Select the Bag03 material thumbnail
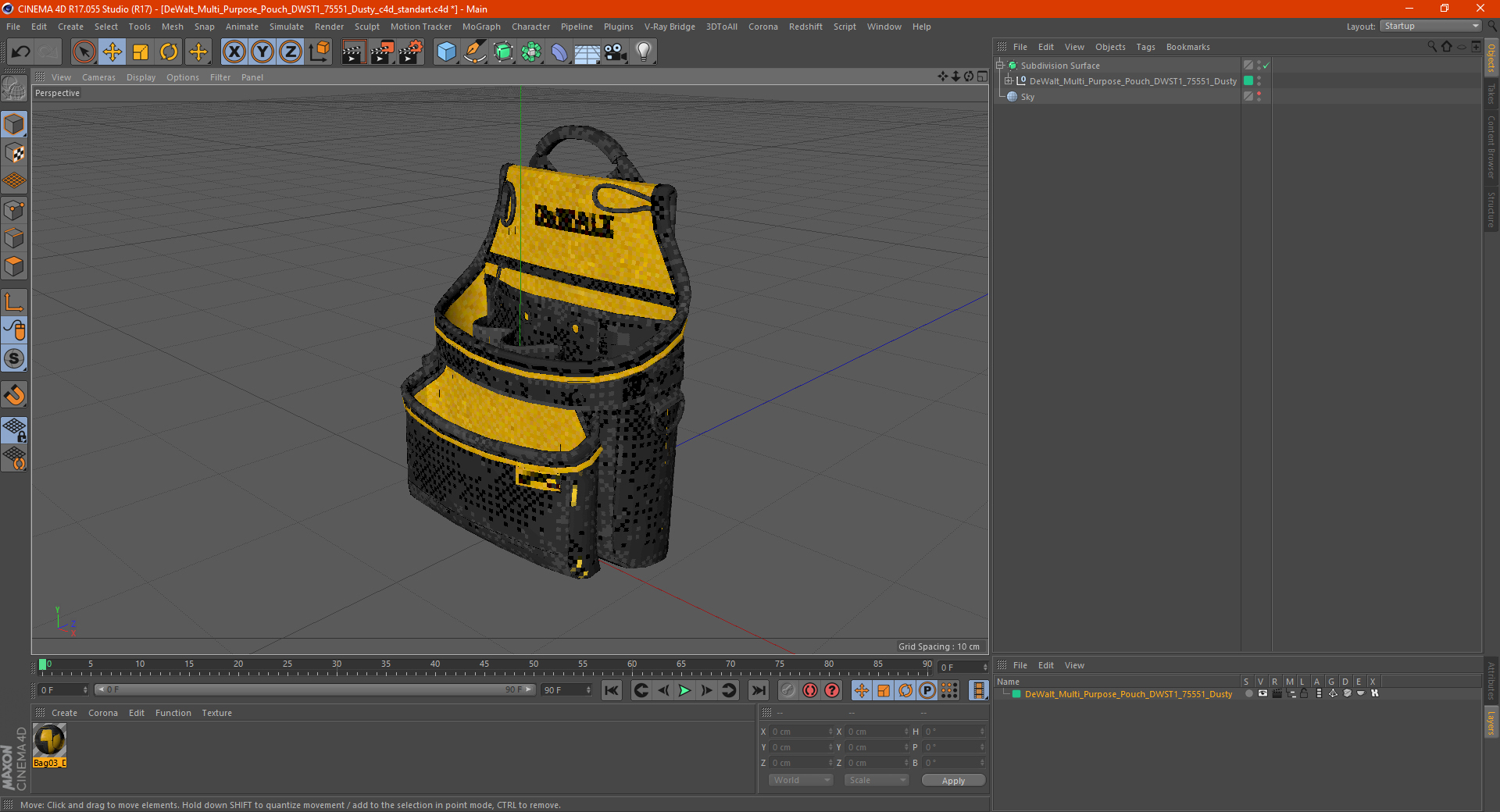 click(49, 740)
